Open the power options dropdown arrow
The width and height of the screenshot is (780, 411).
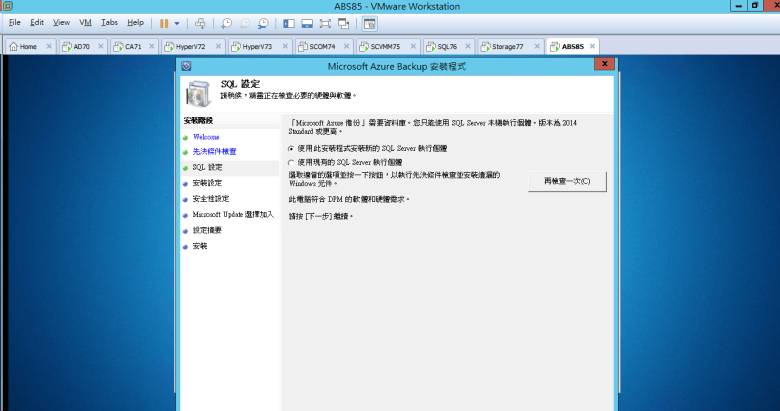coord(177,22)
